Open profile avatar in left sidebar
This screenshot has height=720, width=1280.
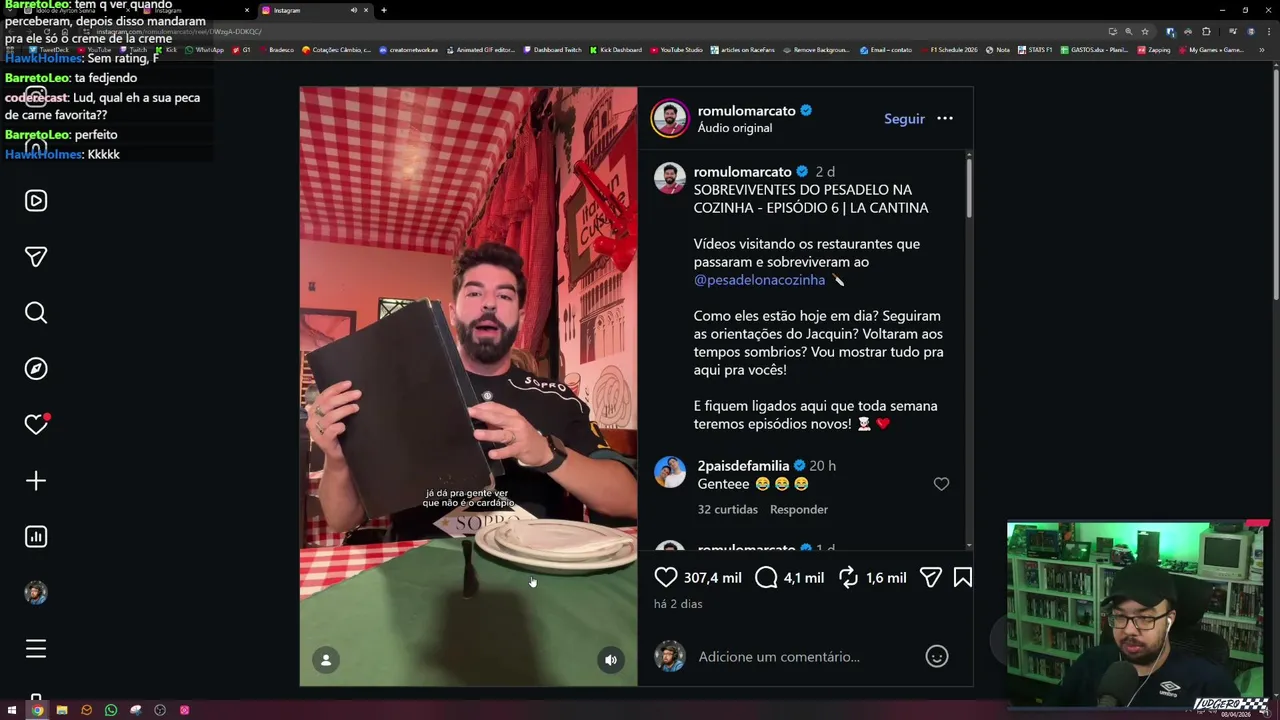tap(36, 593)
